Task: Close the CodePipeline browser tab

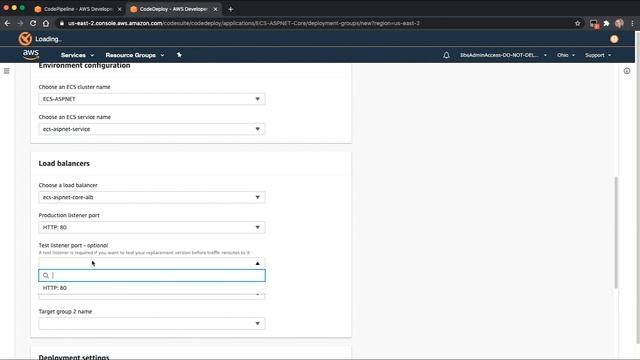Action: (120, 9)
